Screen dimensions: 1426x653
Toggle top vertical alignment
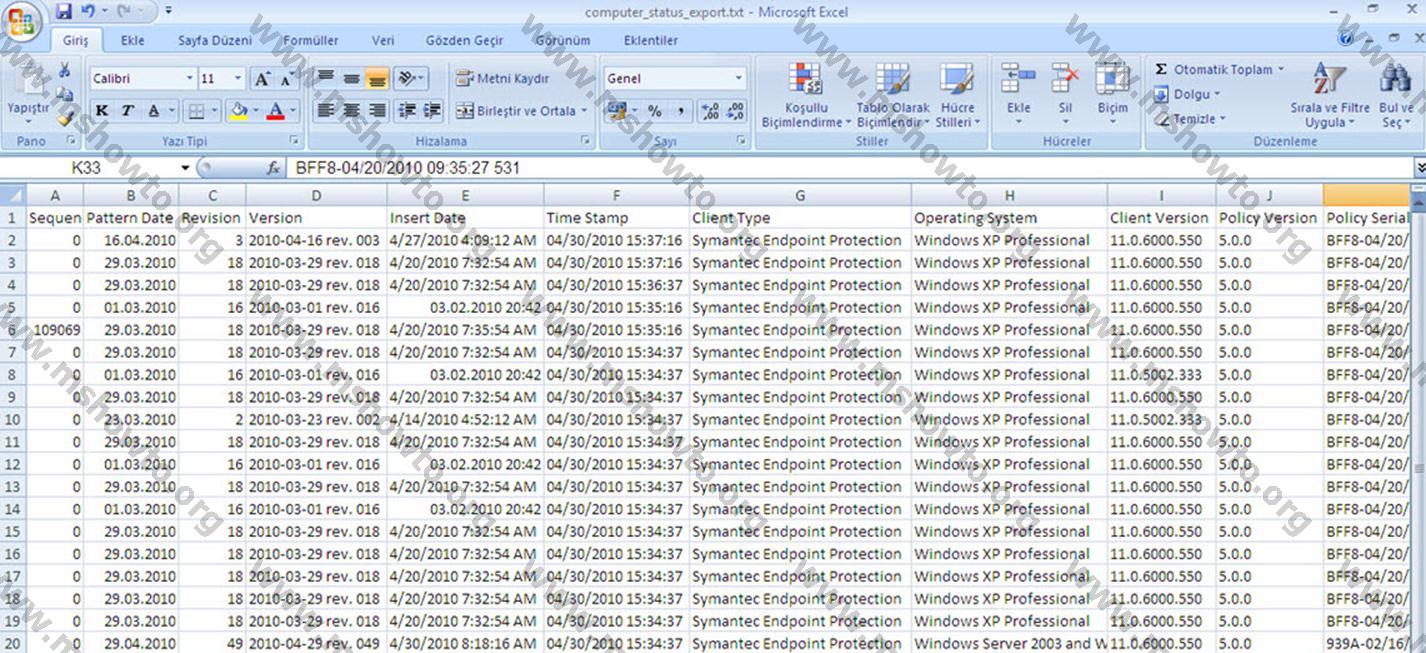326,78
